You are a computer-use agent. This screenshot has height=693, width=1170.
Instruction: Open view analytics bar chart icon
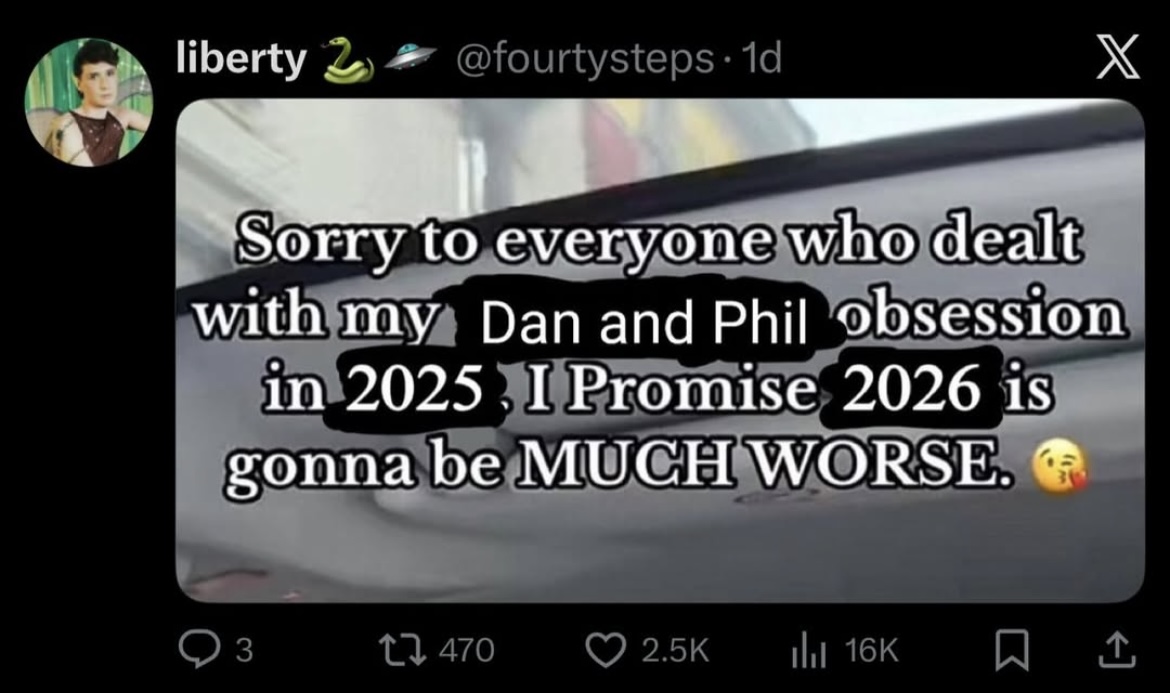(x=808, y=650)
